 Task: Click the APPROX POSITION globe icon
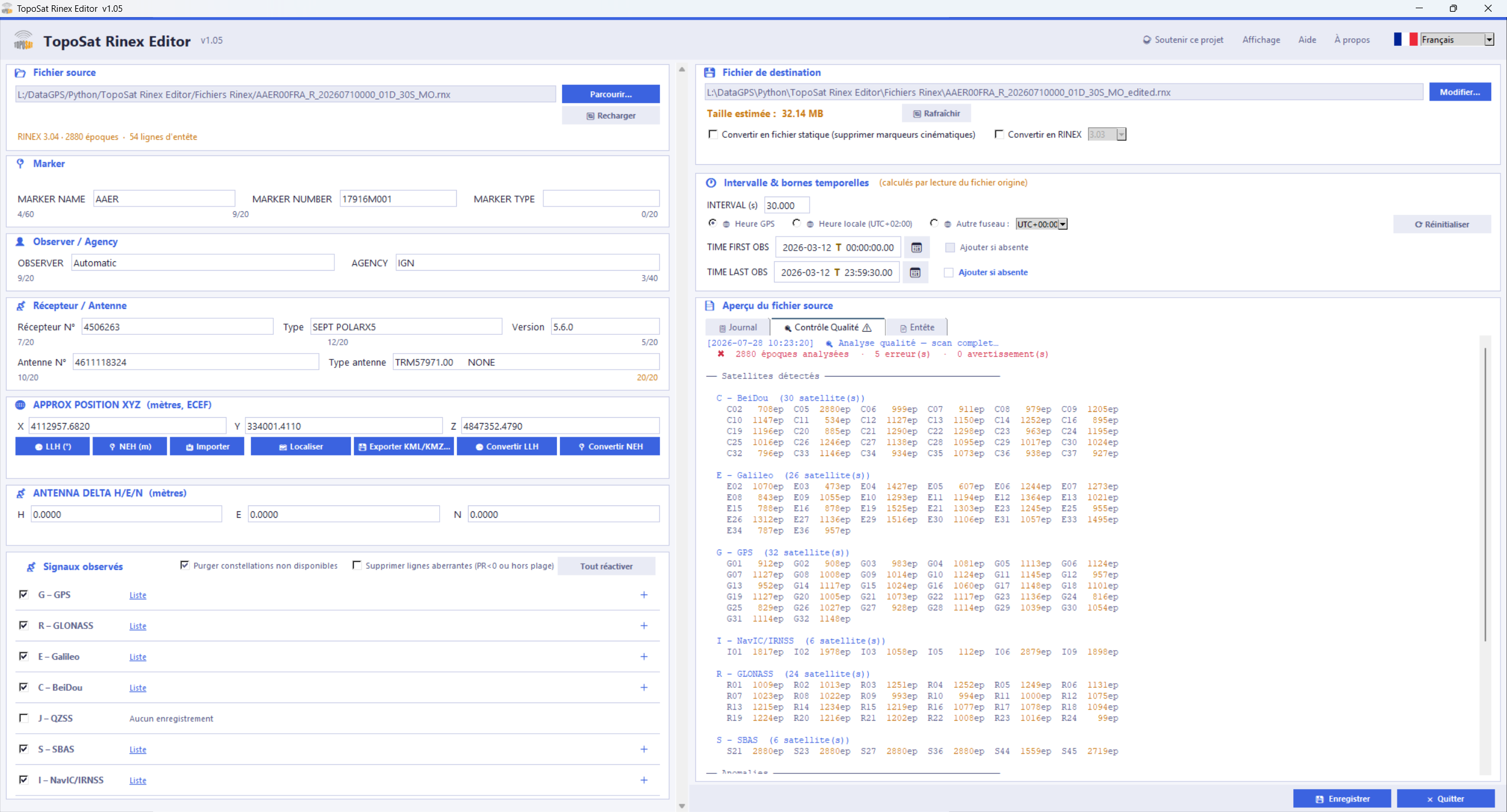coord(20,405)
